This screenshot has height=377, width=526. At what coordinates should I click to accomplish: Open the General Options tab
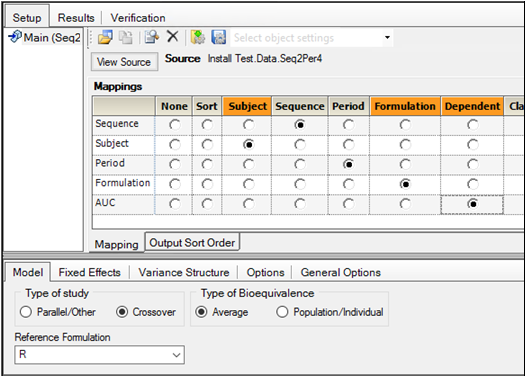point(340,272)
